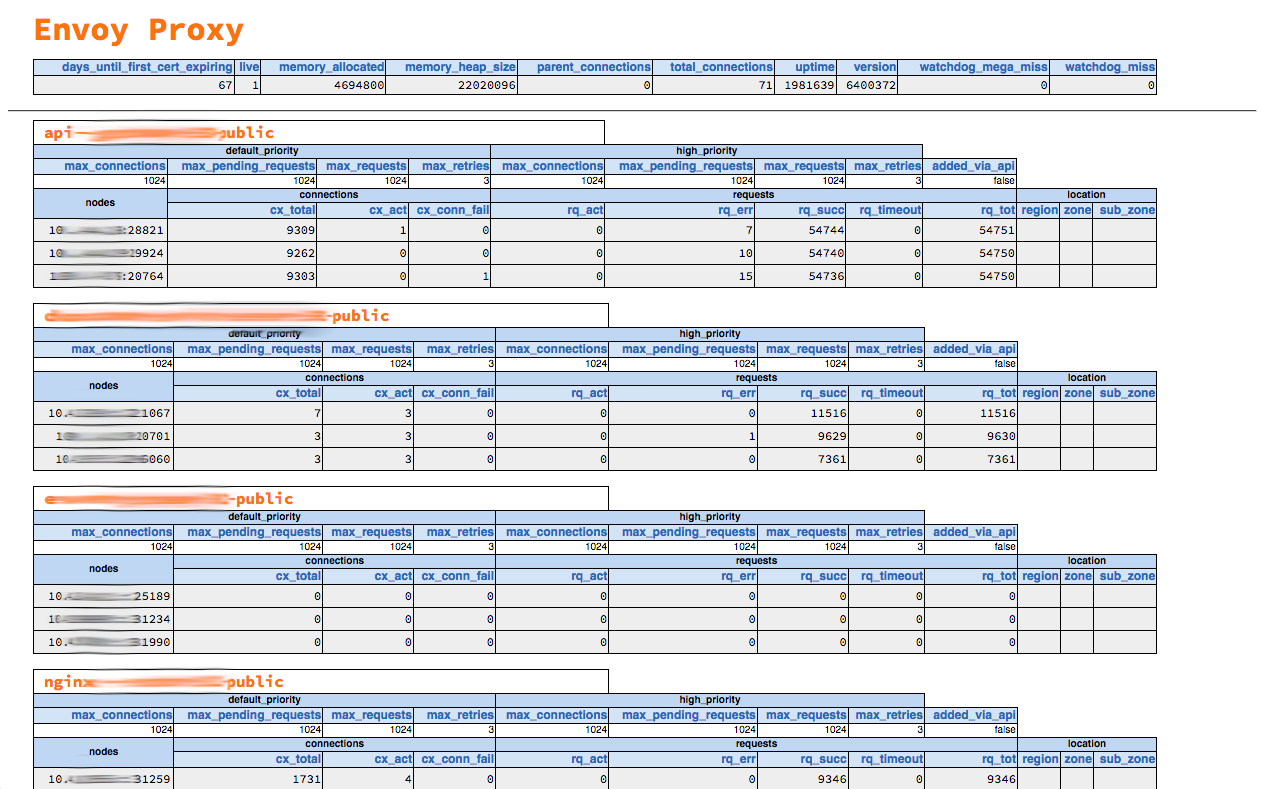Select memory_heap_size value 22020096
This screenshot has width=1263, height=789.
click(487, 86)
